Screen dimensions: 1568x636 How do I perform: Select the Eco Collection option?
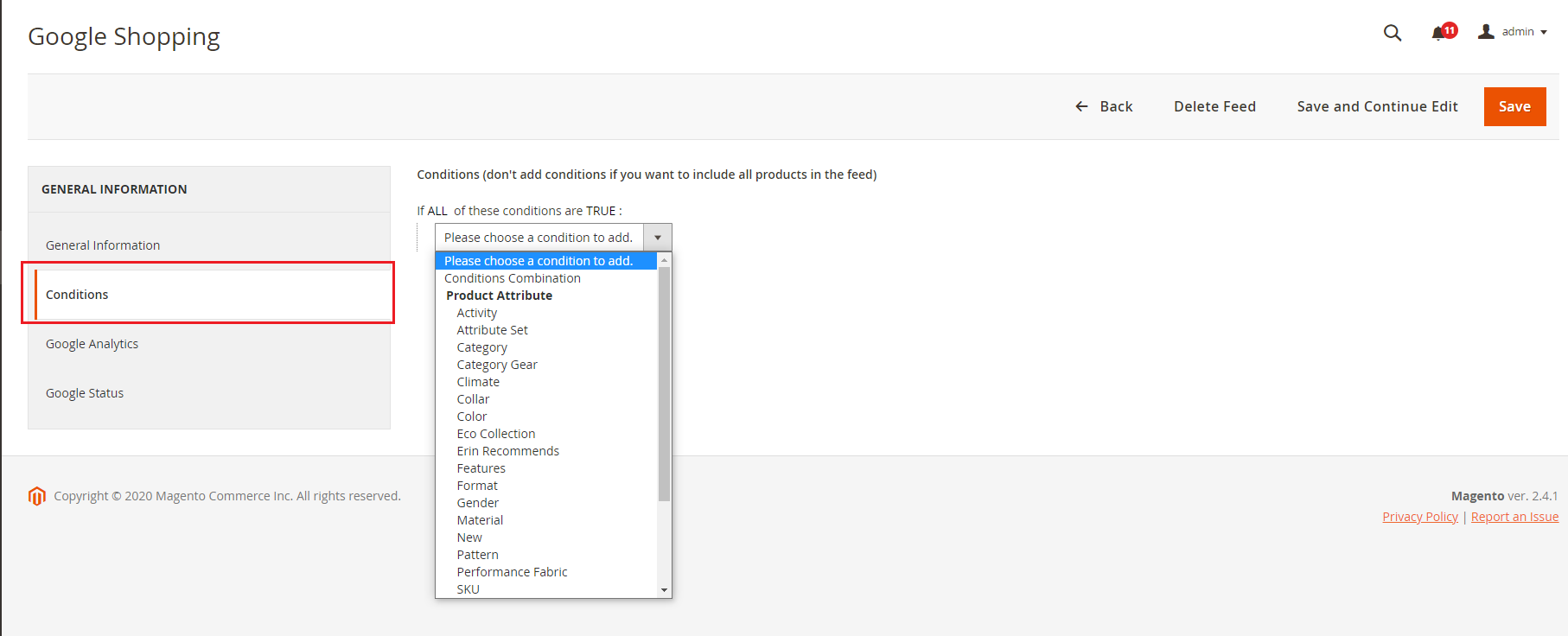pos(546,434)
